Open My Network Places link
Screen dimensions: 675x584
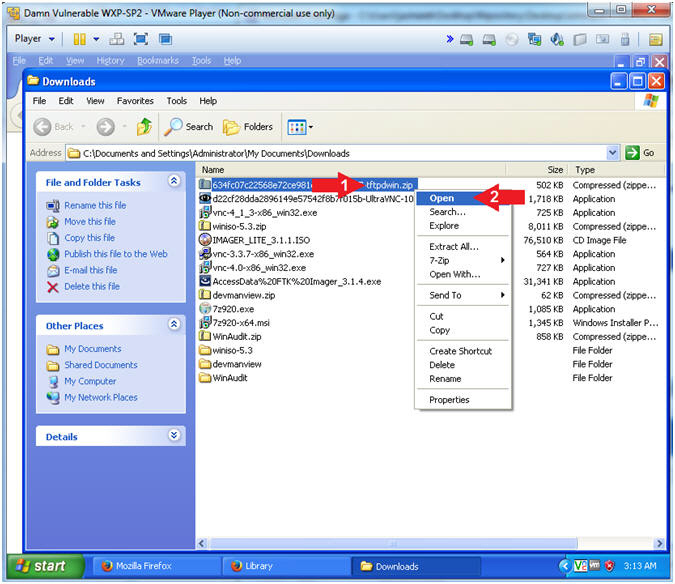point(101,397)
